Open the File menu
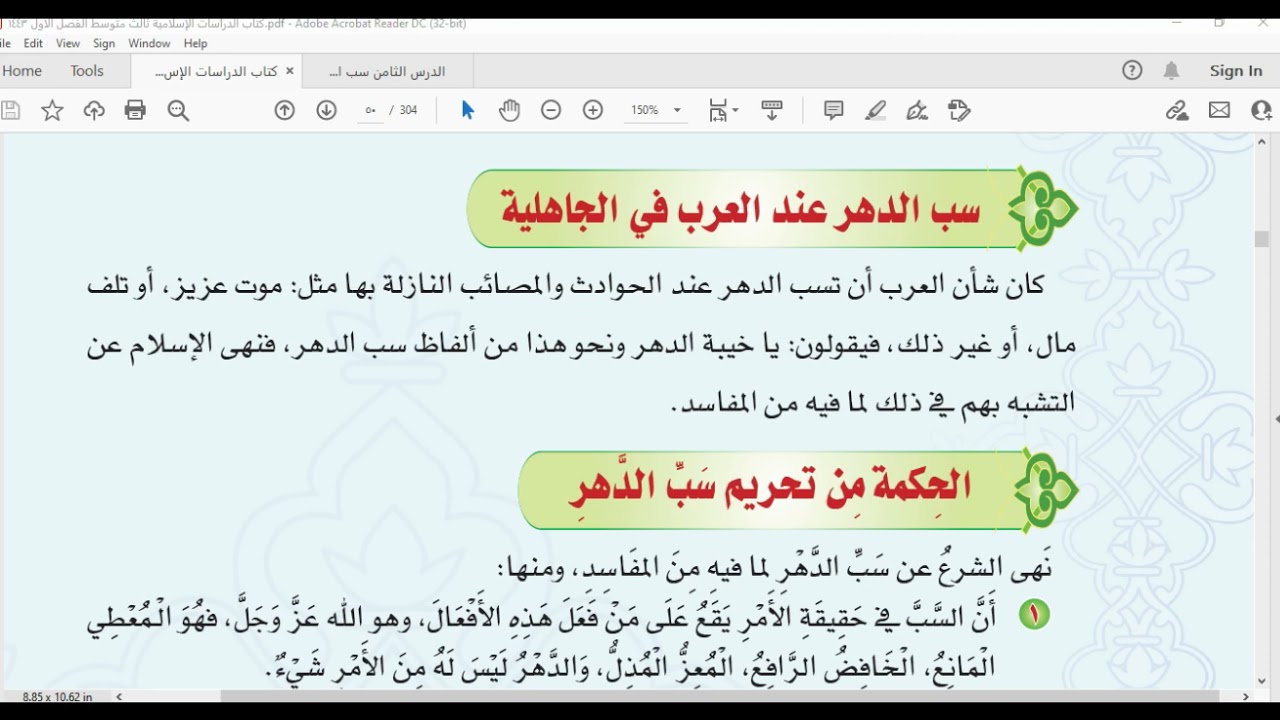This screenshot has height=720, width=1280. (5, 43)
